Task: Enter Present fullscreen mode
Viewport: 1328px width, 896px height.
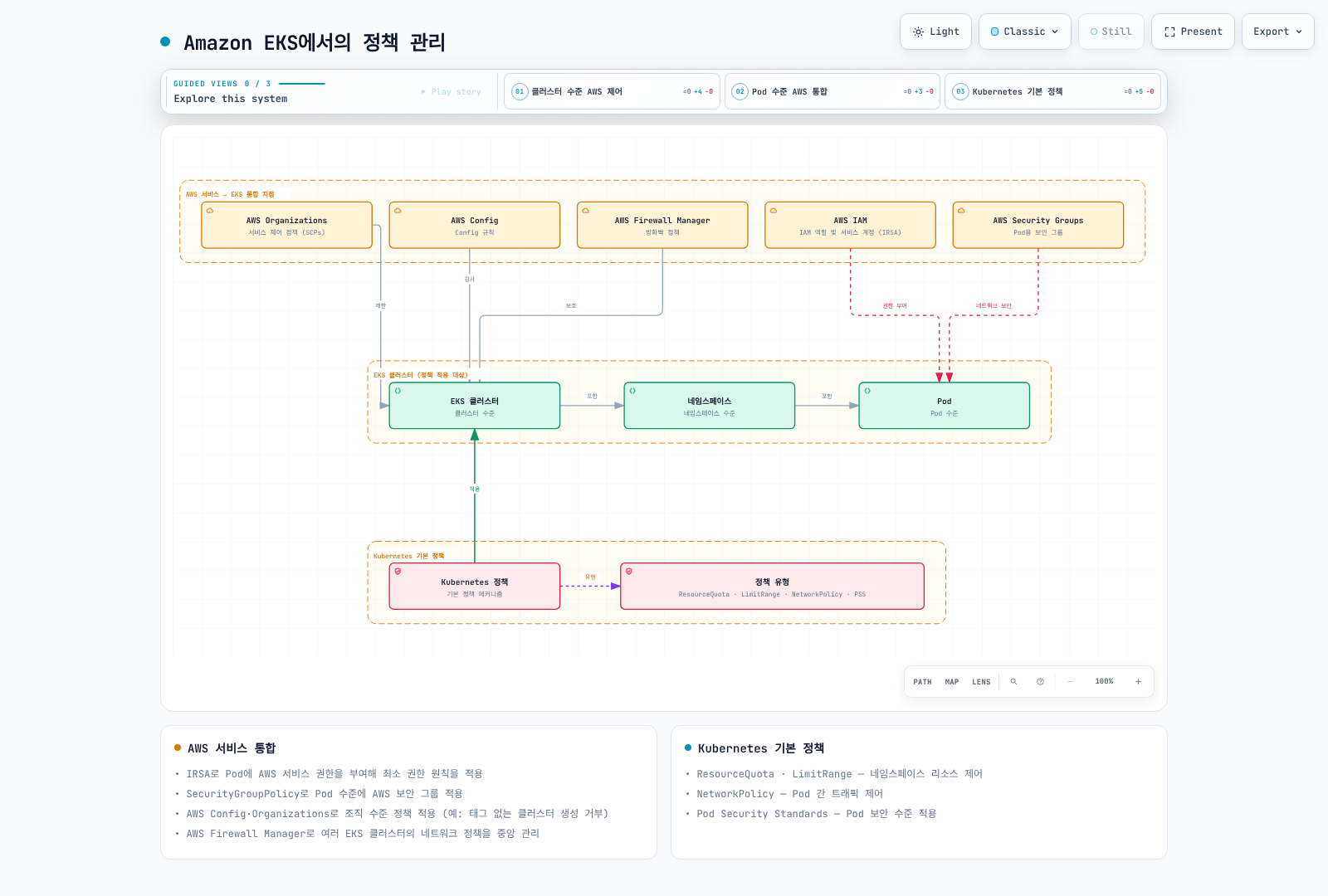Action: tap(1193, 32)
